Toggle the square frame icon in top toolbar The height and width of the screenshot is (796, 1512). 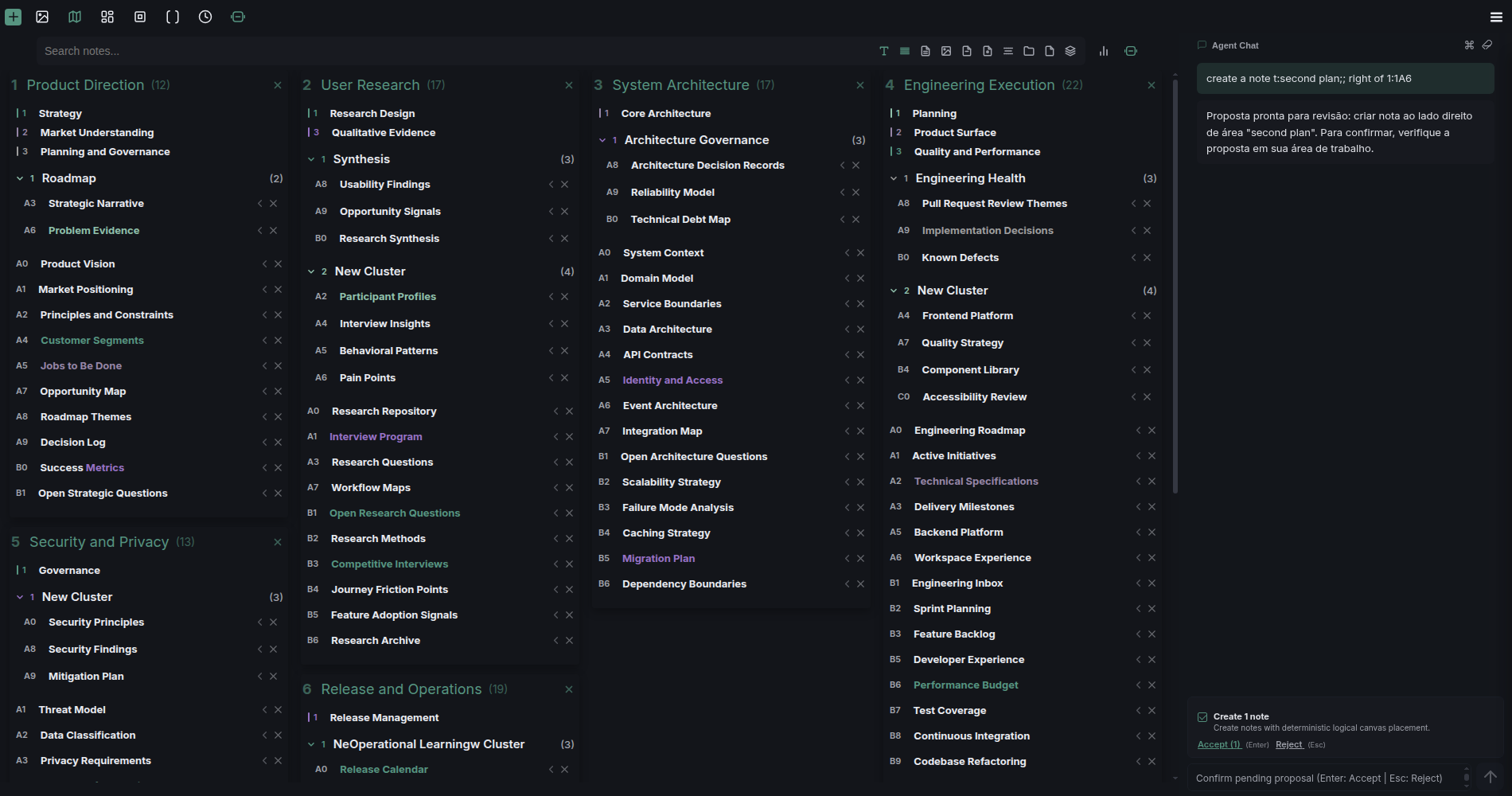pyautogui.click(x=140, y=17)
